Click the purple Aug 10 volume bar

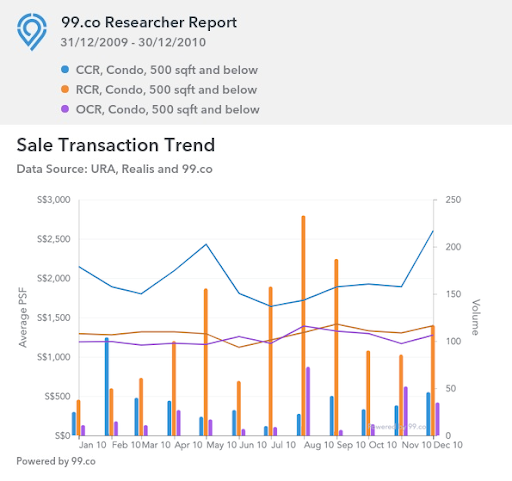click(x=308, y=401)
